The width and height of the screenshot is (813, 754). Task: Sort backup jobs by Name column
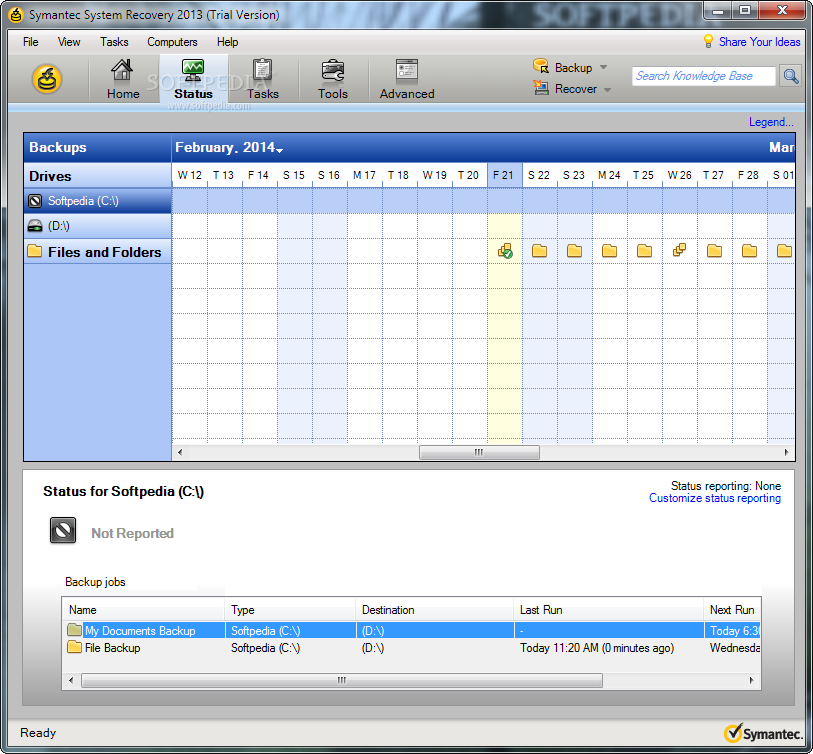click(143, 610)
